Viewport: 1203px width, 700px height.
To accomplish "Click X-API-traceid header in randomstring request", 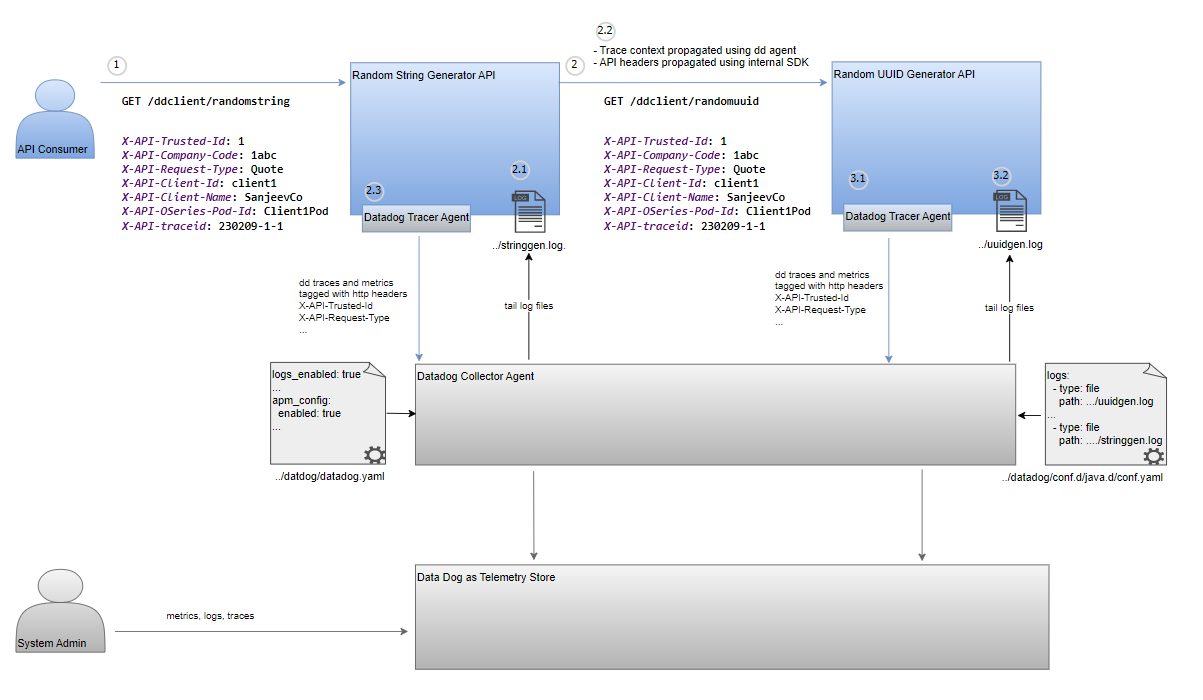I will 202,226.
